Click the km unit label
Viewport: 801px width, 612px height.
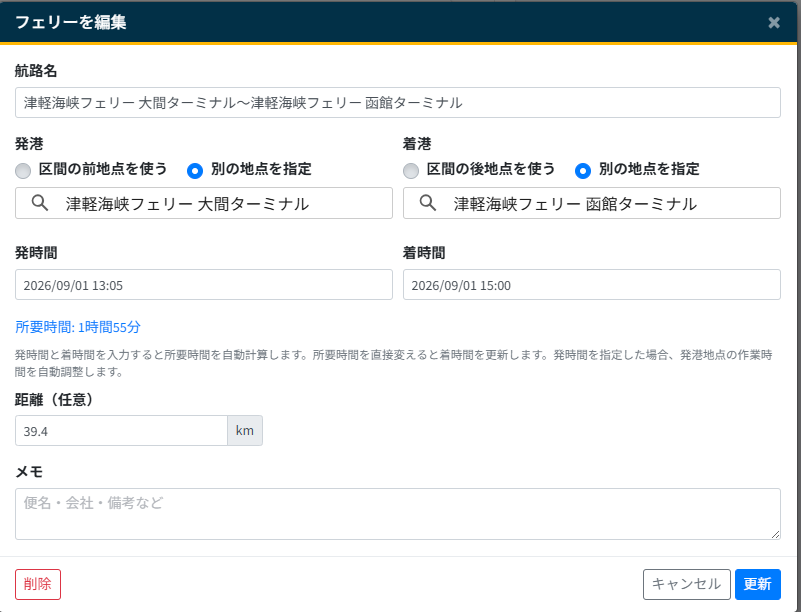point(245,431)
